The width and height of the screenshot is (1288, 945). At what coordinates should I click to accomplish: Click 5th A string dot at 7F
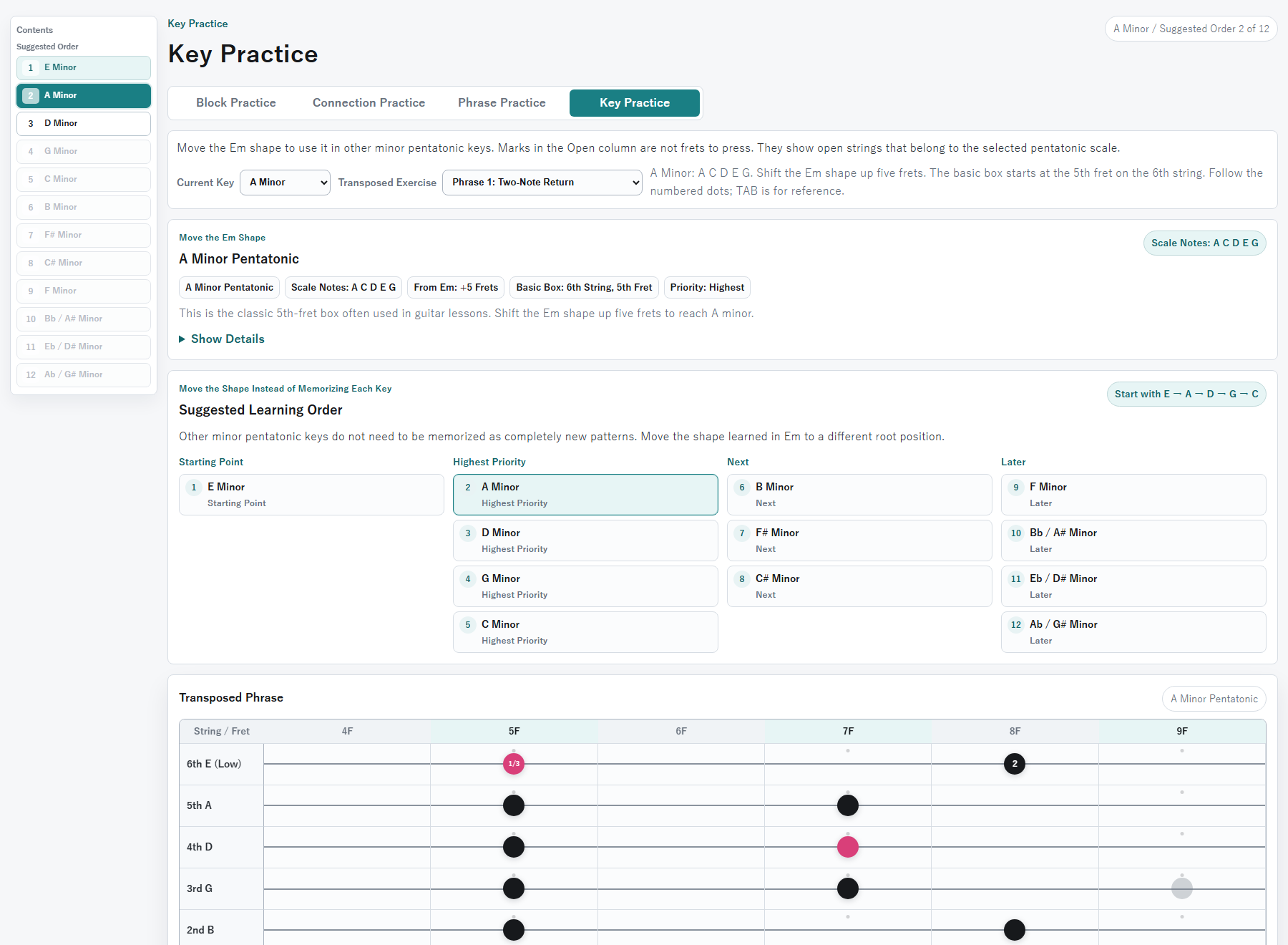click(848, 805)
